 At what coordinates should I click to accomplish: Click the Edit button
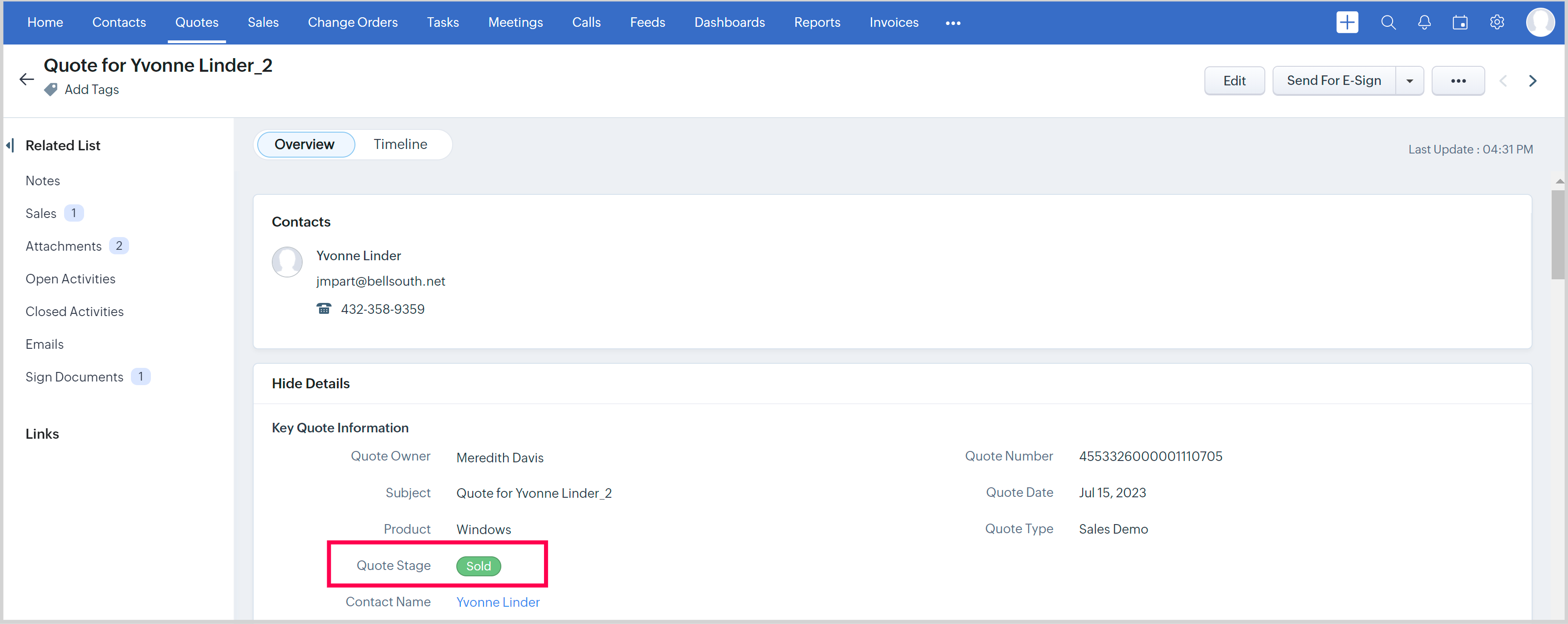1234,81
